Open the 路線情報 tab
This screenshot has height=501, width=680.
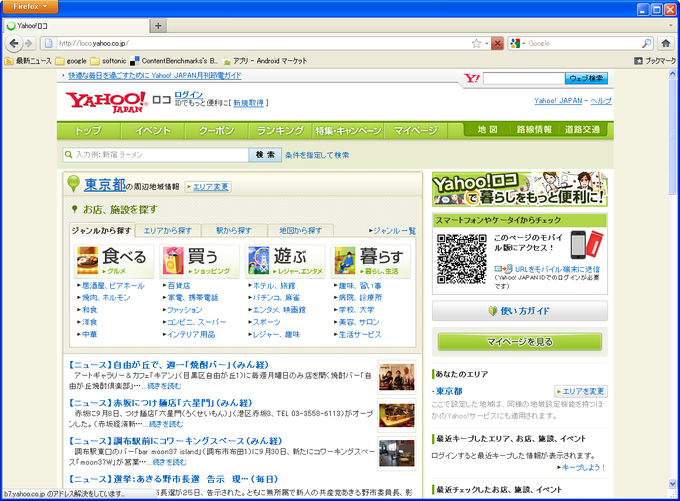click(534, 129)
